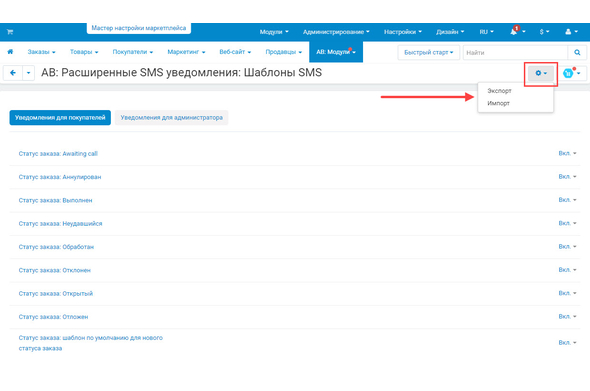Viewport: 590px width, 391px height.
Task: Open the user account menu
Action: [x=571, y=32]
